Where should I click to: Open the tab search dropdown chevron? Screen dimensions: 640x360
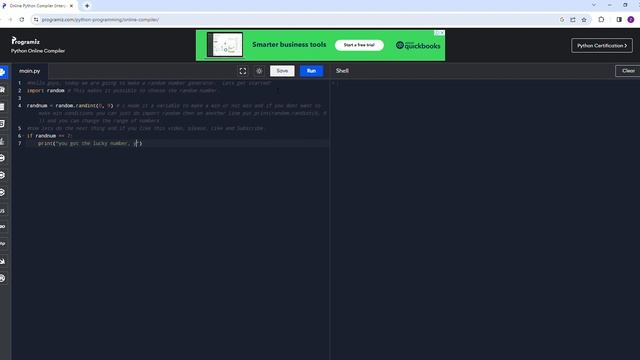tap(594, 5)
